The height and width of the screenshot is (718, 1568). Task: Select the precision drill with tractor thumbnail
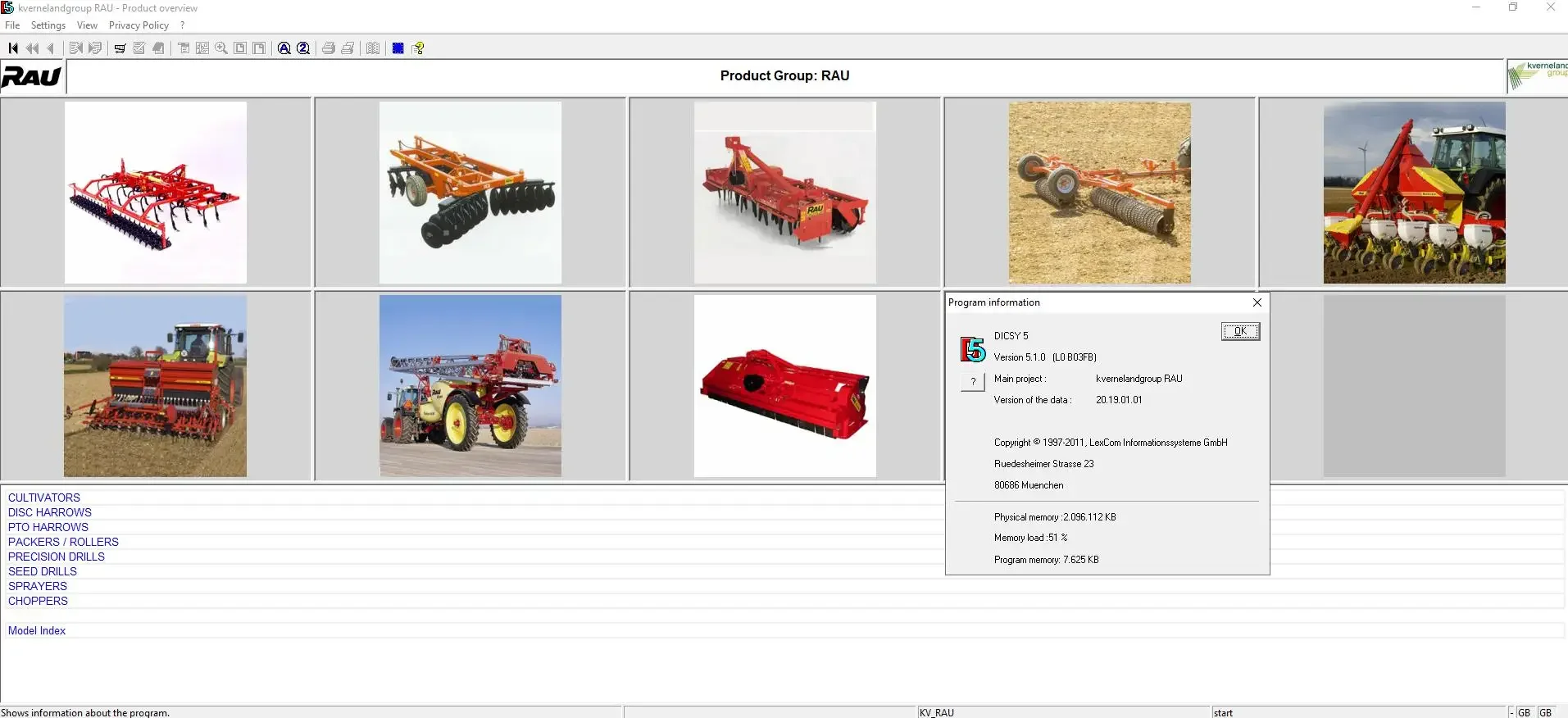(x=1415, y=193)
